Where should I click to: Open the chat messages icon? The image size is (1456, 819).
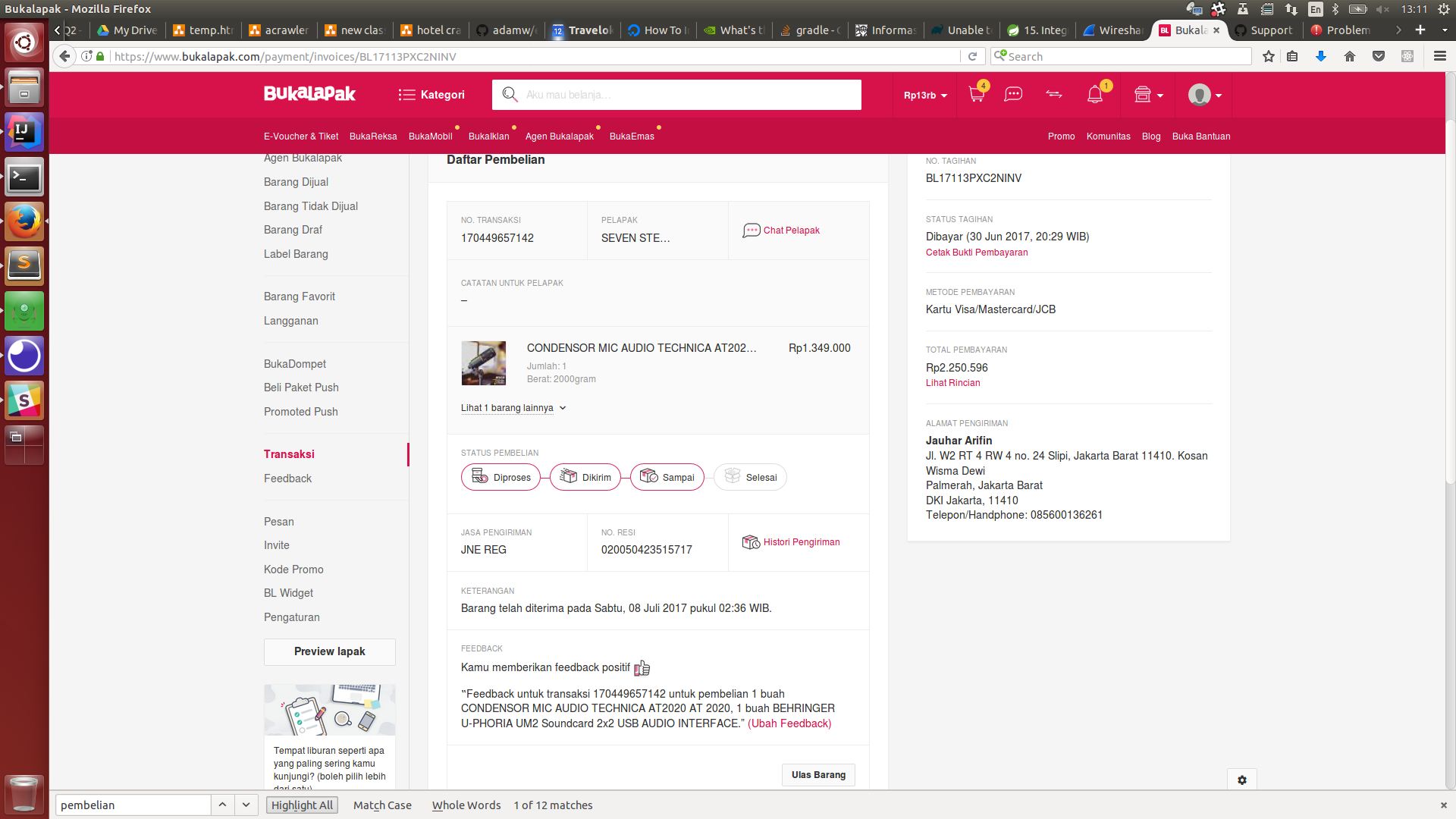tap(1013, 95)
